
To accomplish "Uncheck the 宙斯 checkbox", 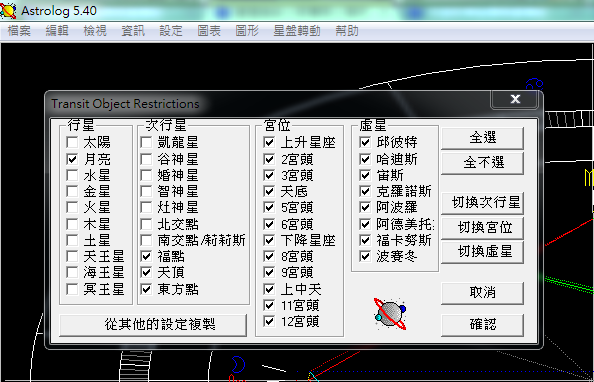I will coord(365,175).
